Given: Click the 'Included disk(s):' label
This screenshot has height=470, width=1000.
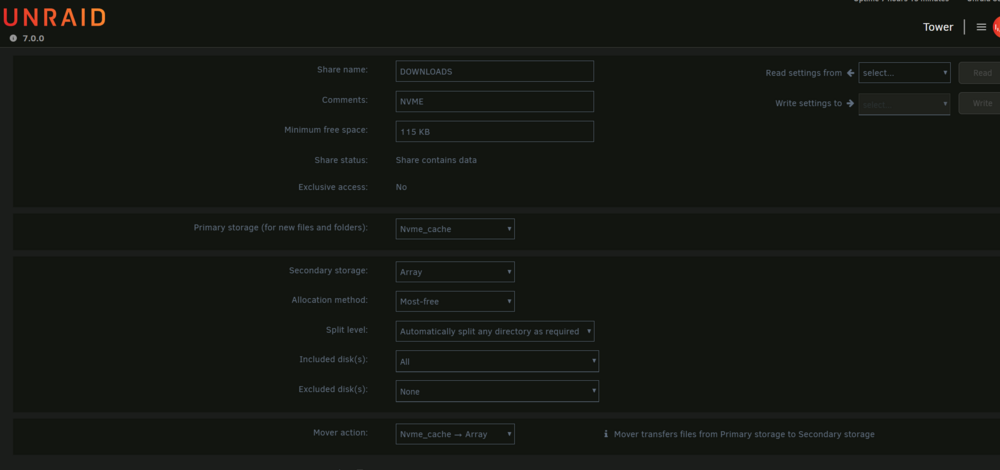Looking at the screenshot, I should pos(334,360).
